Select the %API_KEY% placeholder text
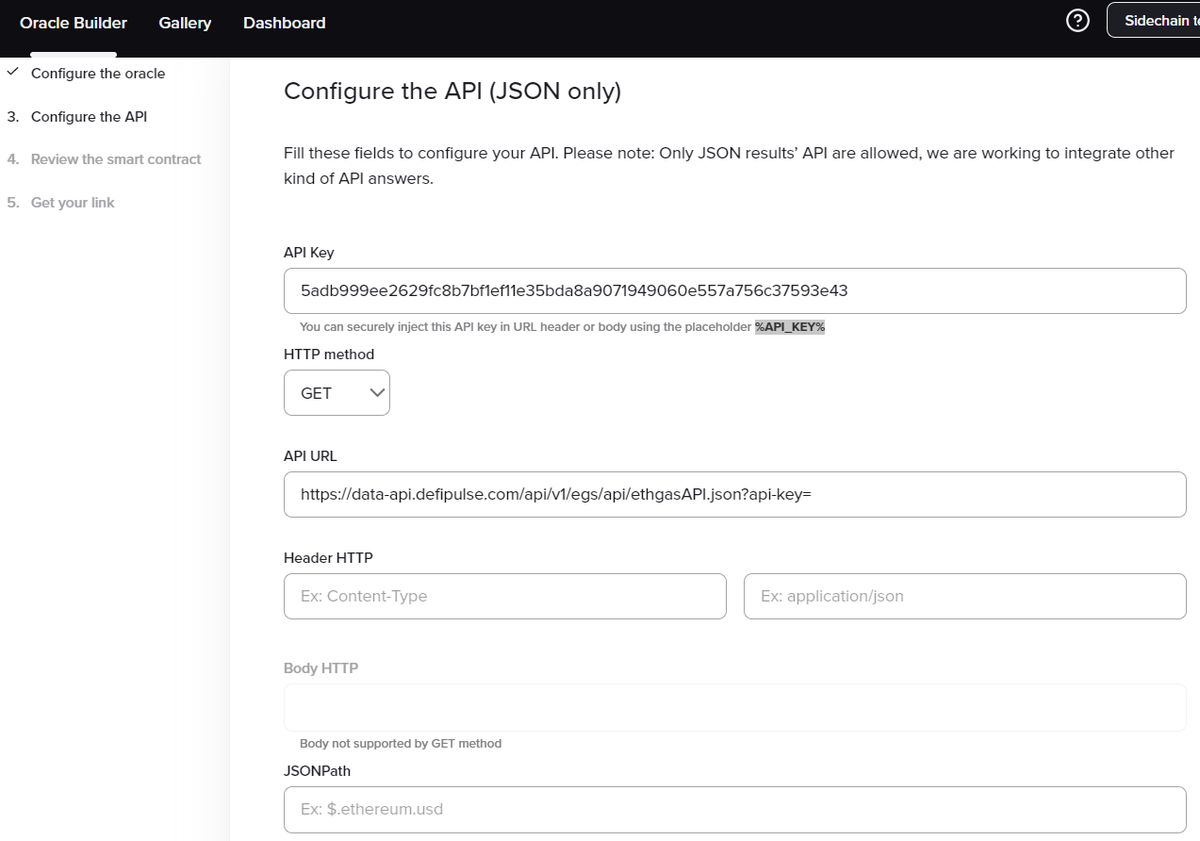1200x841 pixels. click(x=790, y=327)
